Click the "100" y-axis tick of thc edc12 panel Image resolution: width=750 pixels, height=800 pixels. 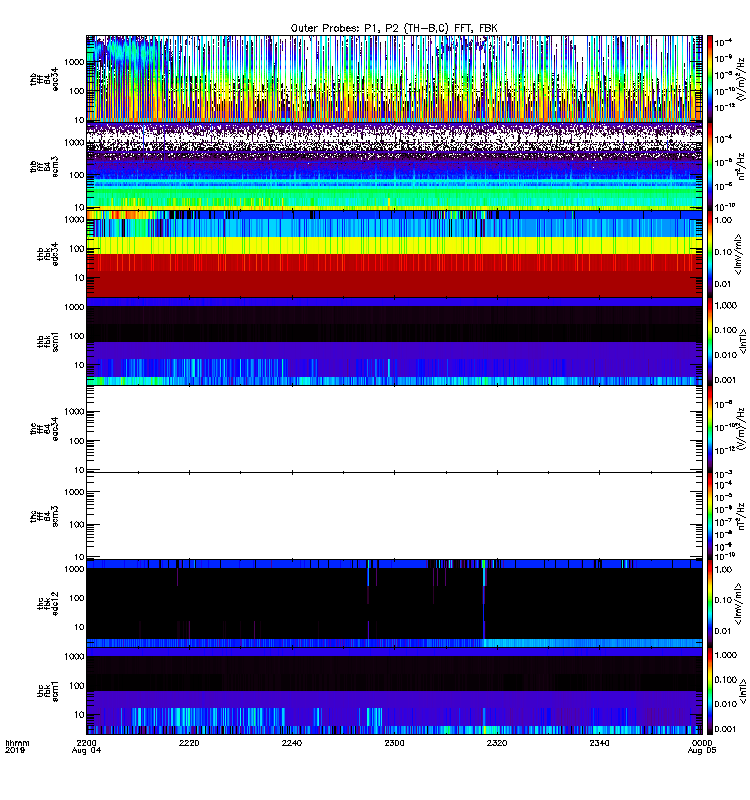[77, 598]
